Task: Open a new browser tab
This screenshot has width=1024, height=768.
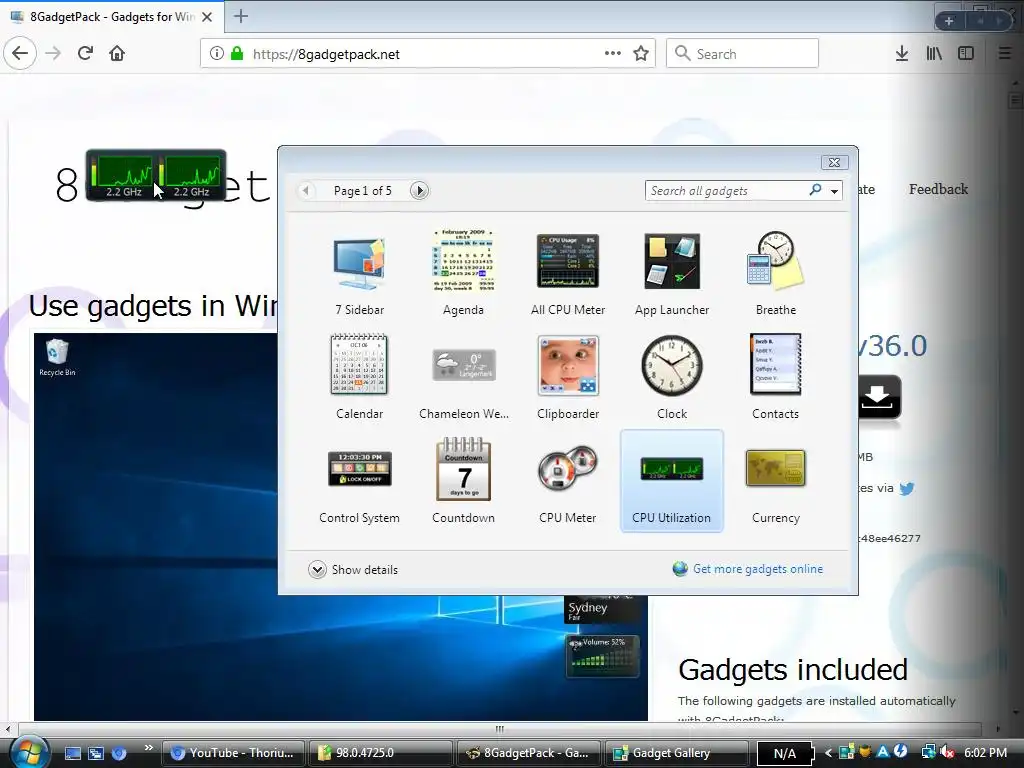Action: (x=241, y=16)
